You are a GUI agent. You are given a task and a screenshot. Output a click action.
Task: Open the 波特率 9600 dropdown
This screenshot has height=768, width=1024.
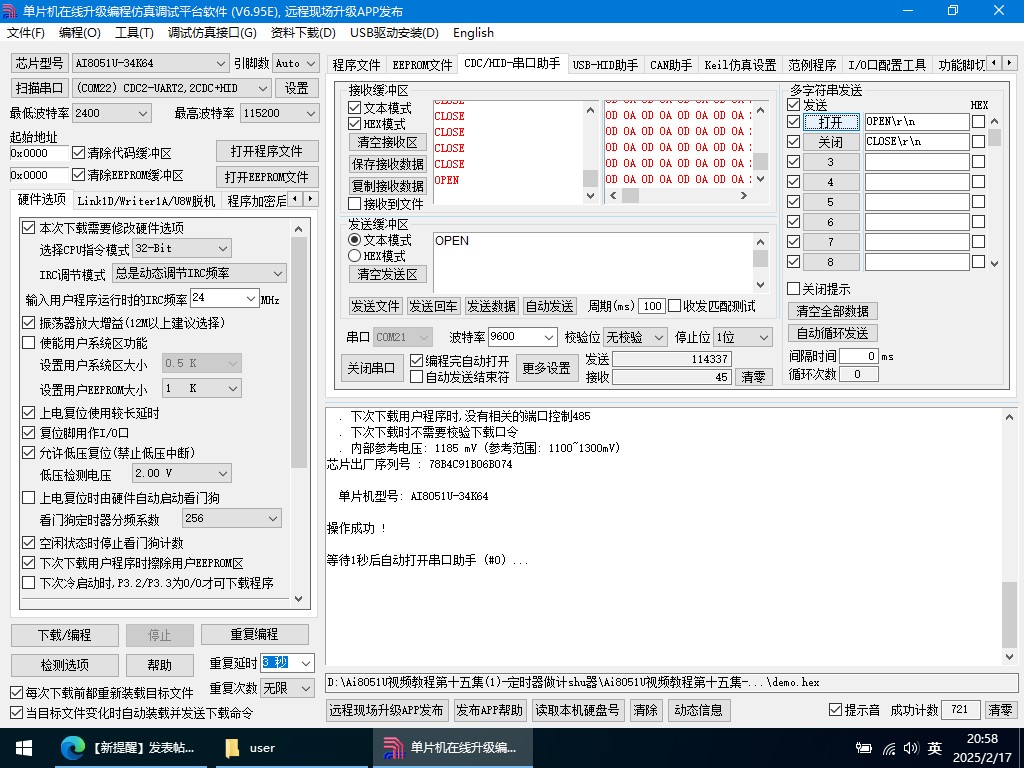coord(549,337)
